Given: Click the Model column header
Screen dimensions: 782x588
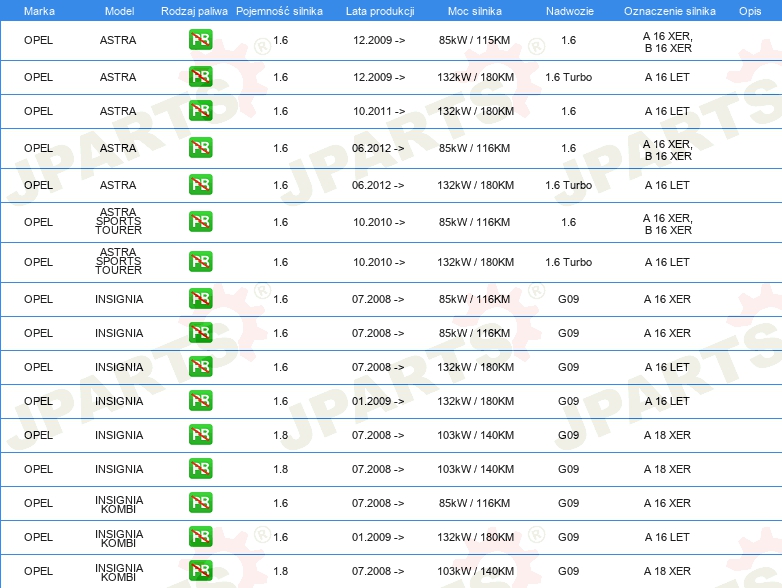Looking at the screenshot, I should 119,10.
